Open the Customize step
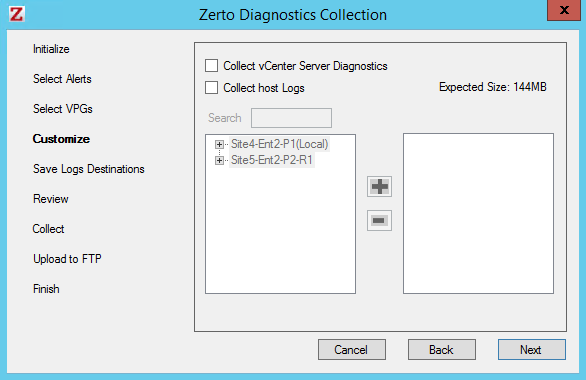This screenshot has height=380, width=586. (61, 139)
